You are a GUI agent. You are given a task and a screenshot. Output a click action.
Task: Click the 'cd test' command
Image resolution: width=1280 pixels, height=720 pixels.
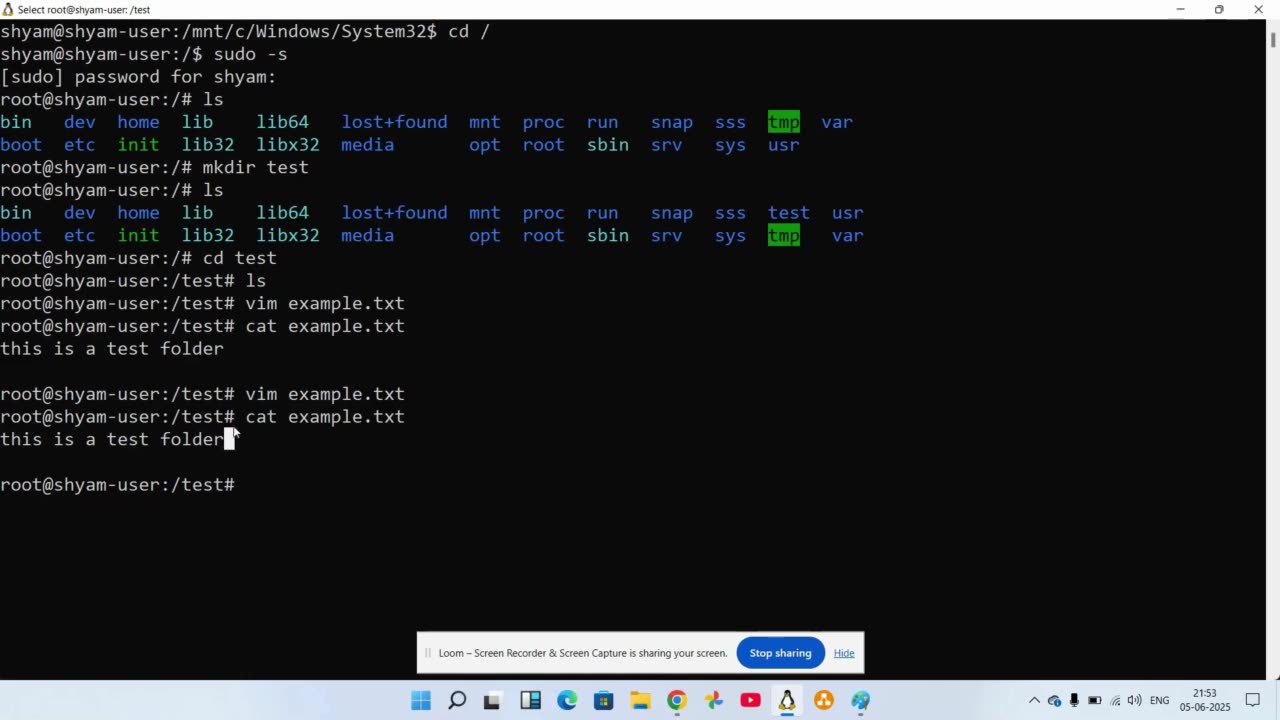click(240, 258)
